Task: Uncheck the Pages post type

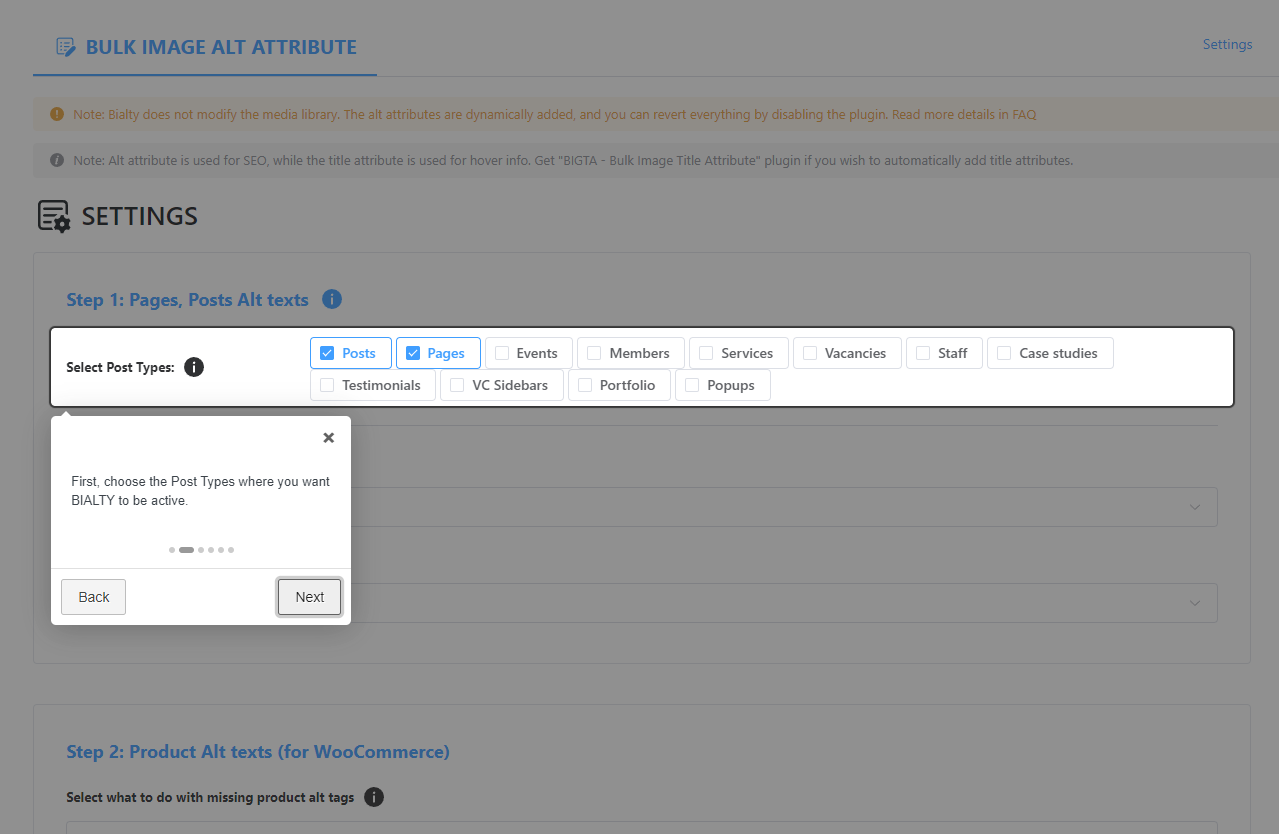Action: (x=414, y=352)
